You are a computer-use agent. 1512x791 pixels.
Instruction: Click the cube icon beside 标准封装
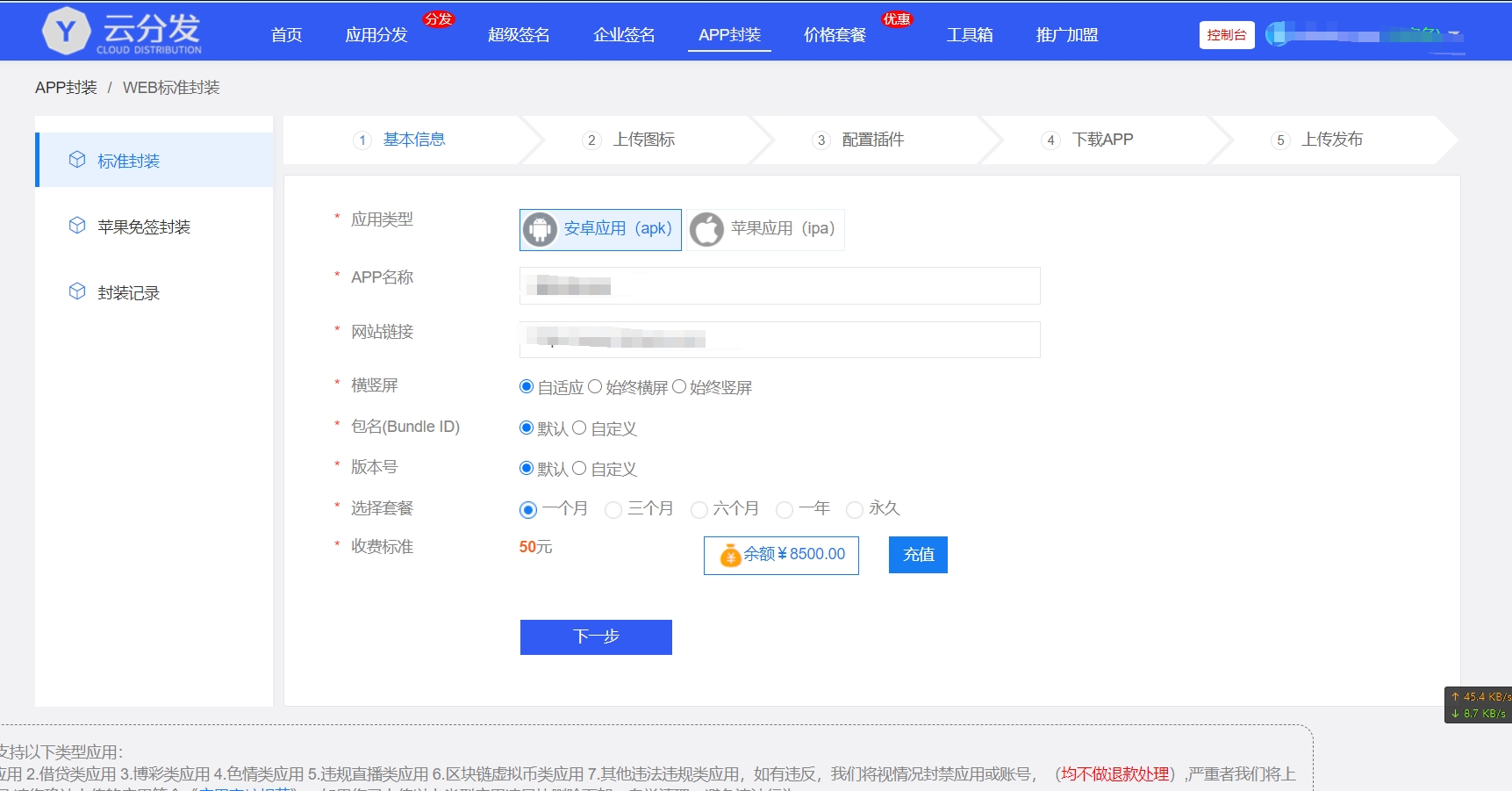[77, 160]
